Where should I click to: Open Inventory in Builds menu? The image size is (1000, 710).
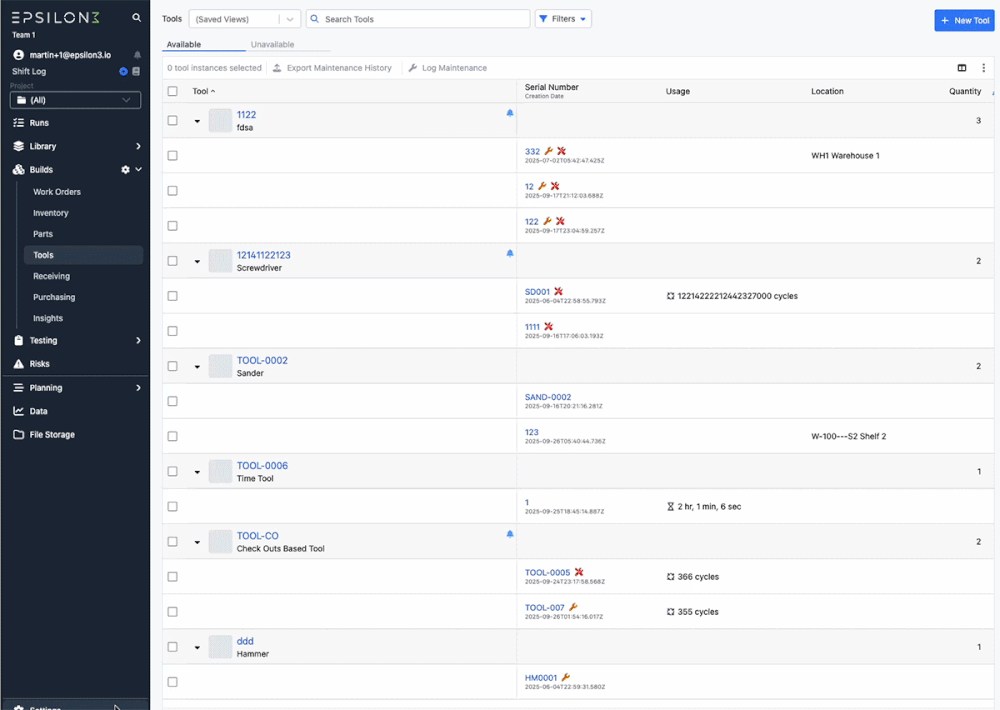pyautogui.click(x=50, y=213)
